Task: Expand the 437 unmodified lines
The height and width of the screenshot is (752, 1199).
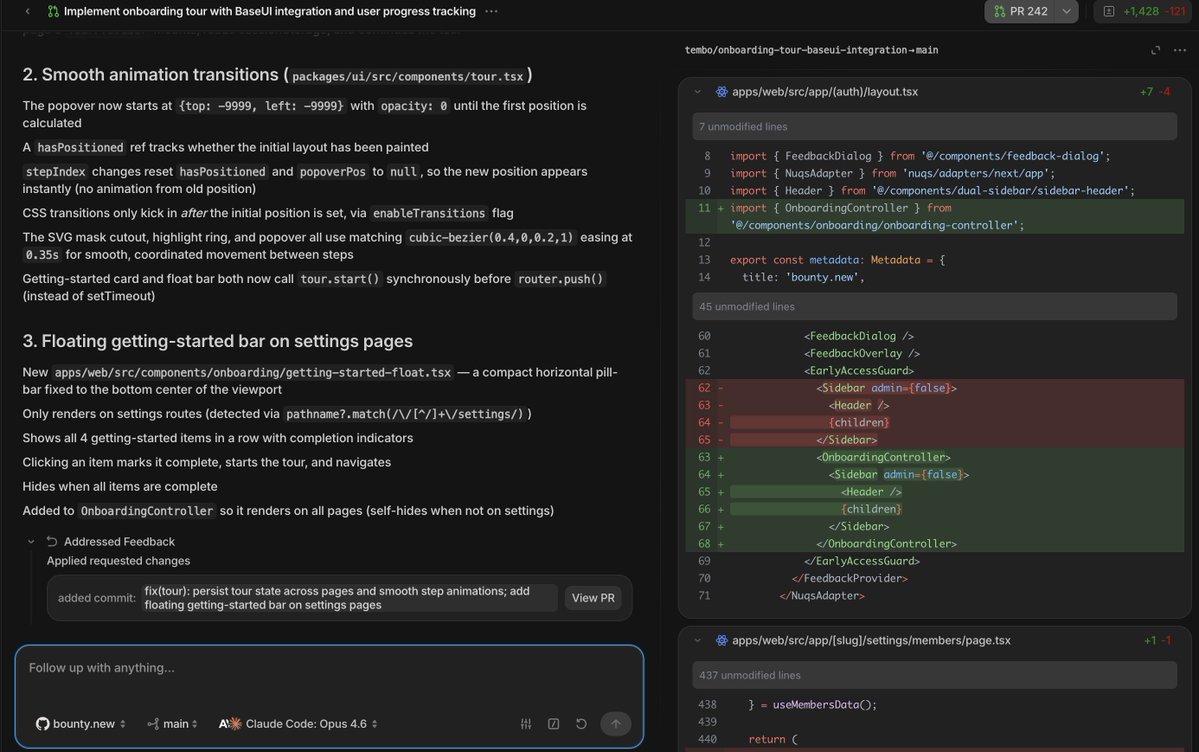Action: (934, 675)
